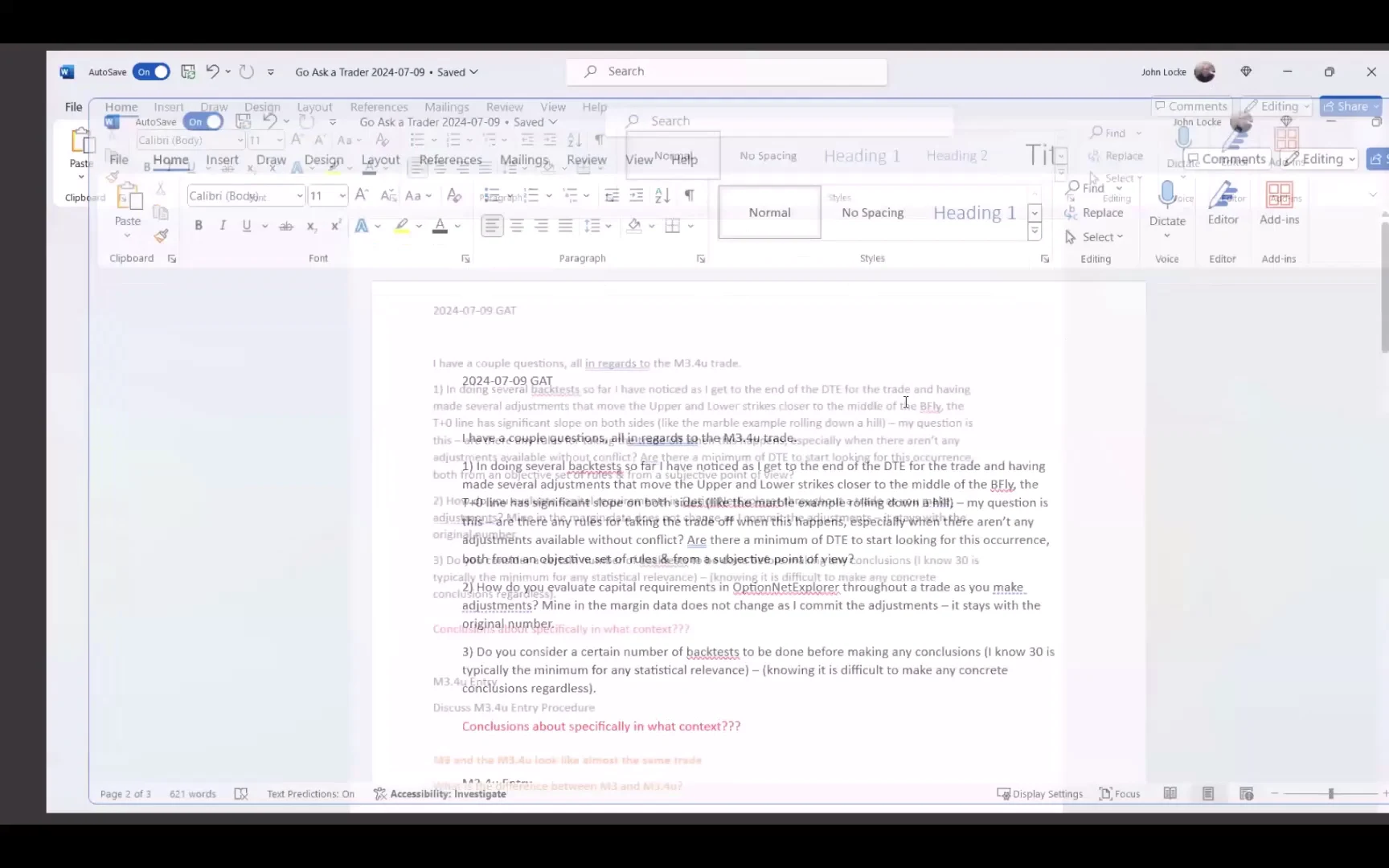This screenshot has width=1389, height=868.
Task: Toggle Bold formatting
Action: [199, 226]
